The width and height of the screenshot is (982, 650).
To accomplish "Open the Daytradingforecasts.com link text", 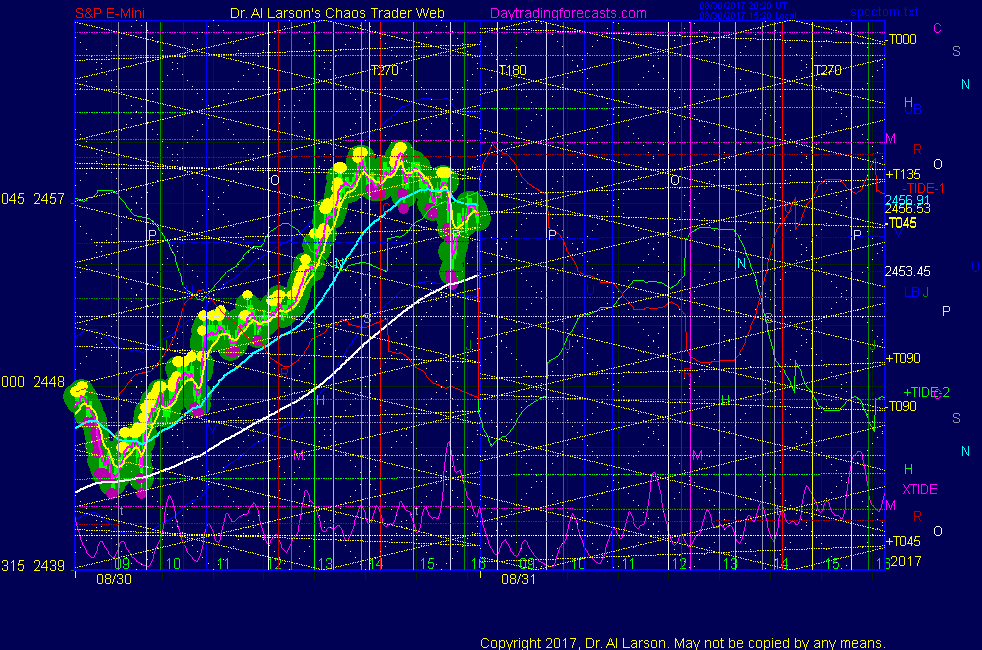I will click(568, 13).
